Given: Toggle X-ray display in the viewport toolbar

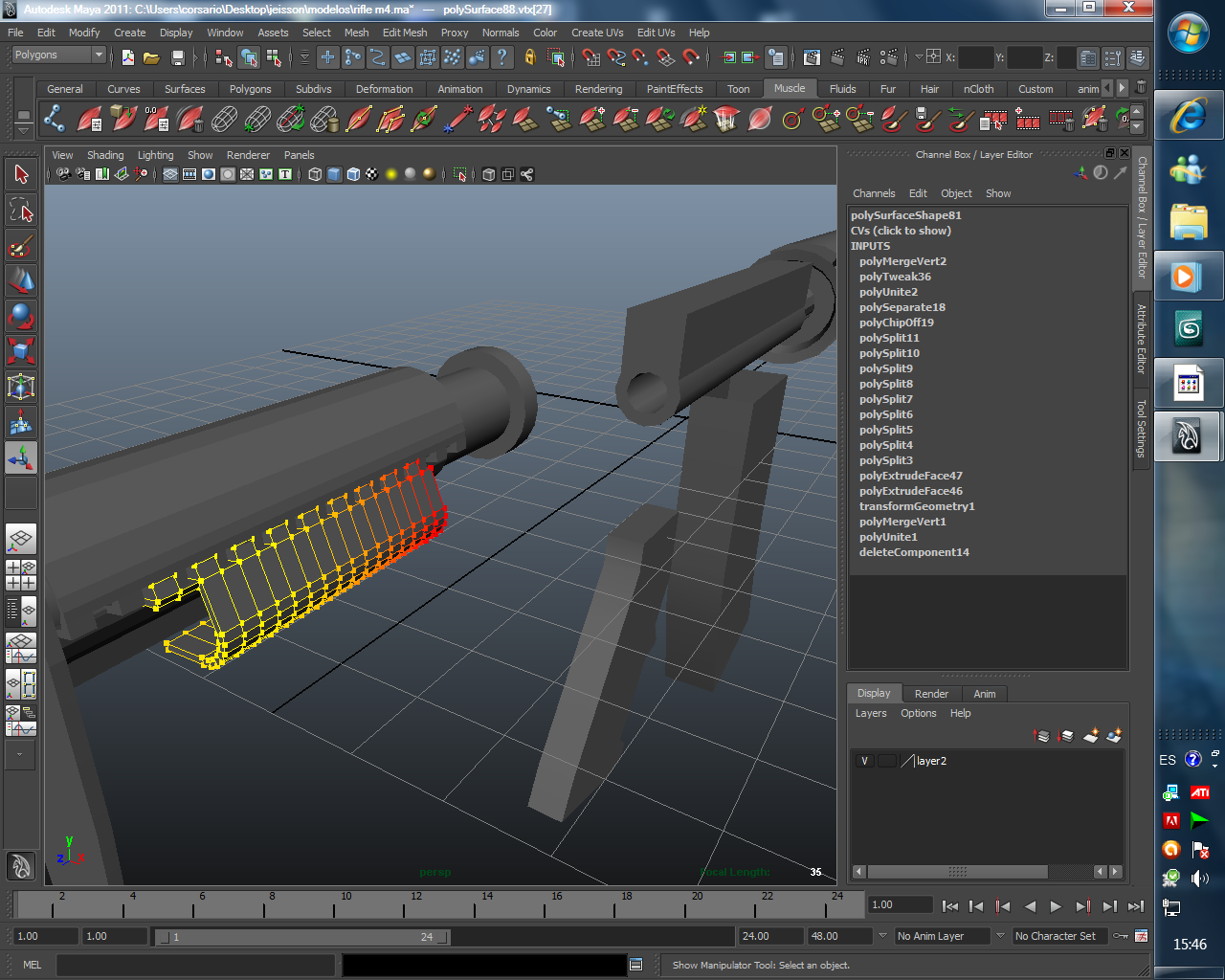Looking at the screenshot, I should 489,174.
